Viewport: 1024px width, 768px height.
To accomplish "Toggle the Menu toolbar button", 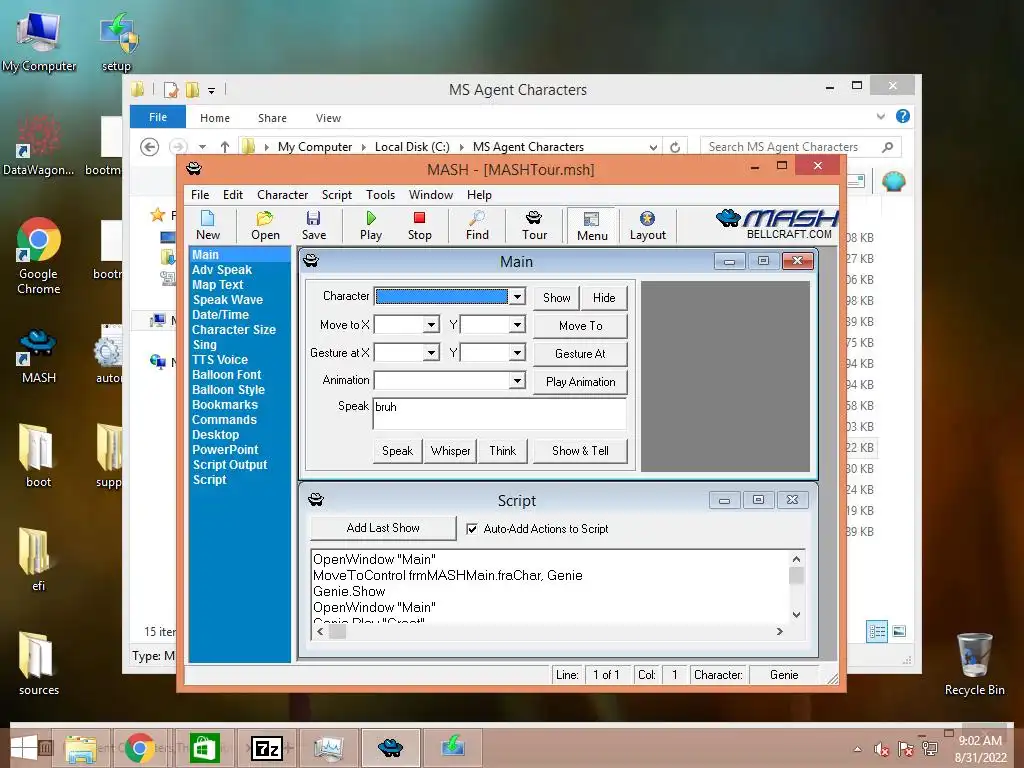I will [x=592, y=225].
